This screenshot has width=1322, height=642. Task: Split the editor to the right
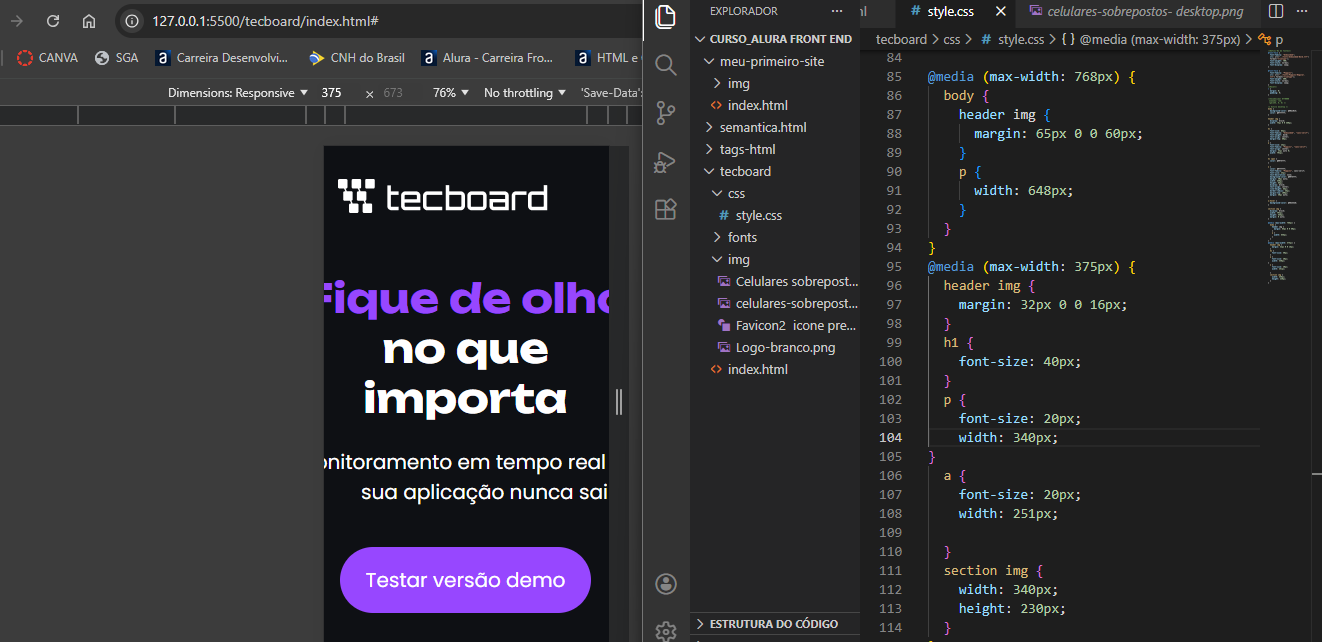click(1275, 11)
